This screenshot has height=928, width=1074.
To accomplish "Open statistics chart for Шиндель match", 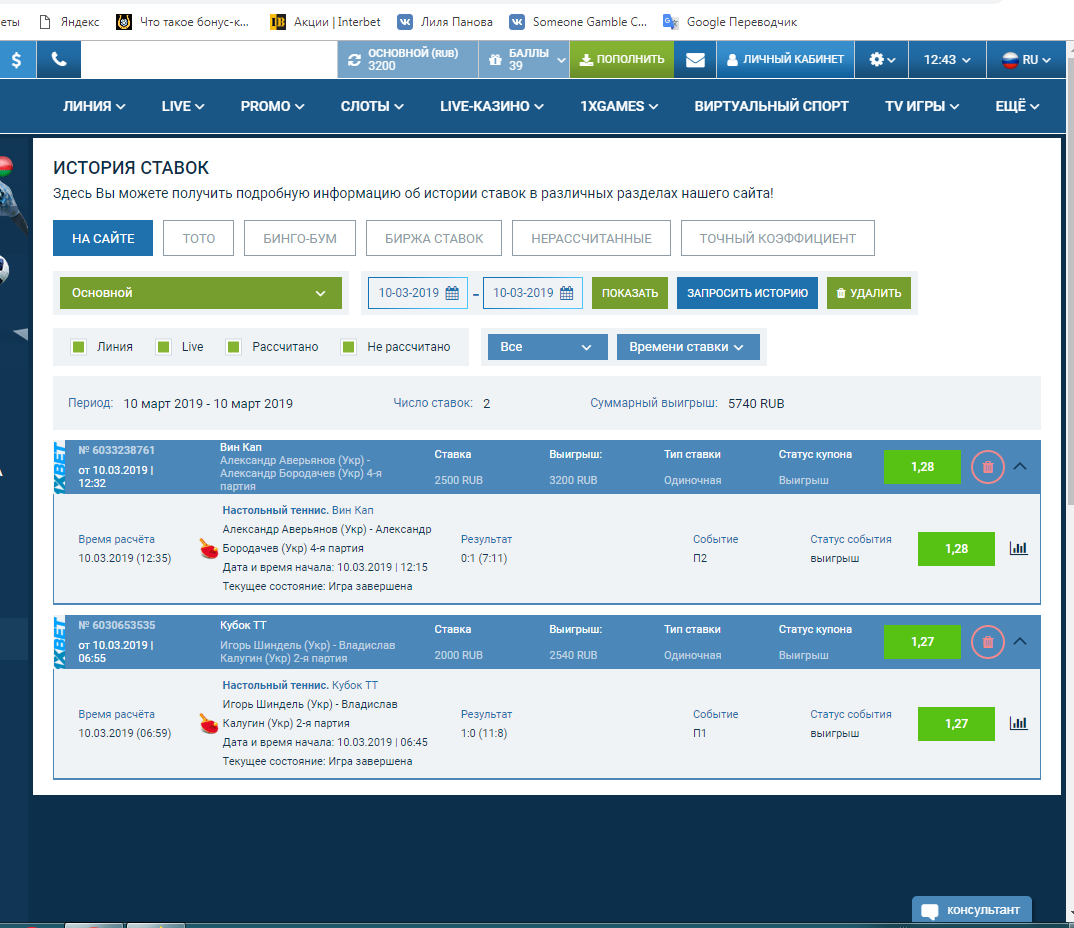I will 1019,723.
